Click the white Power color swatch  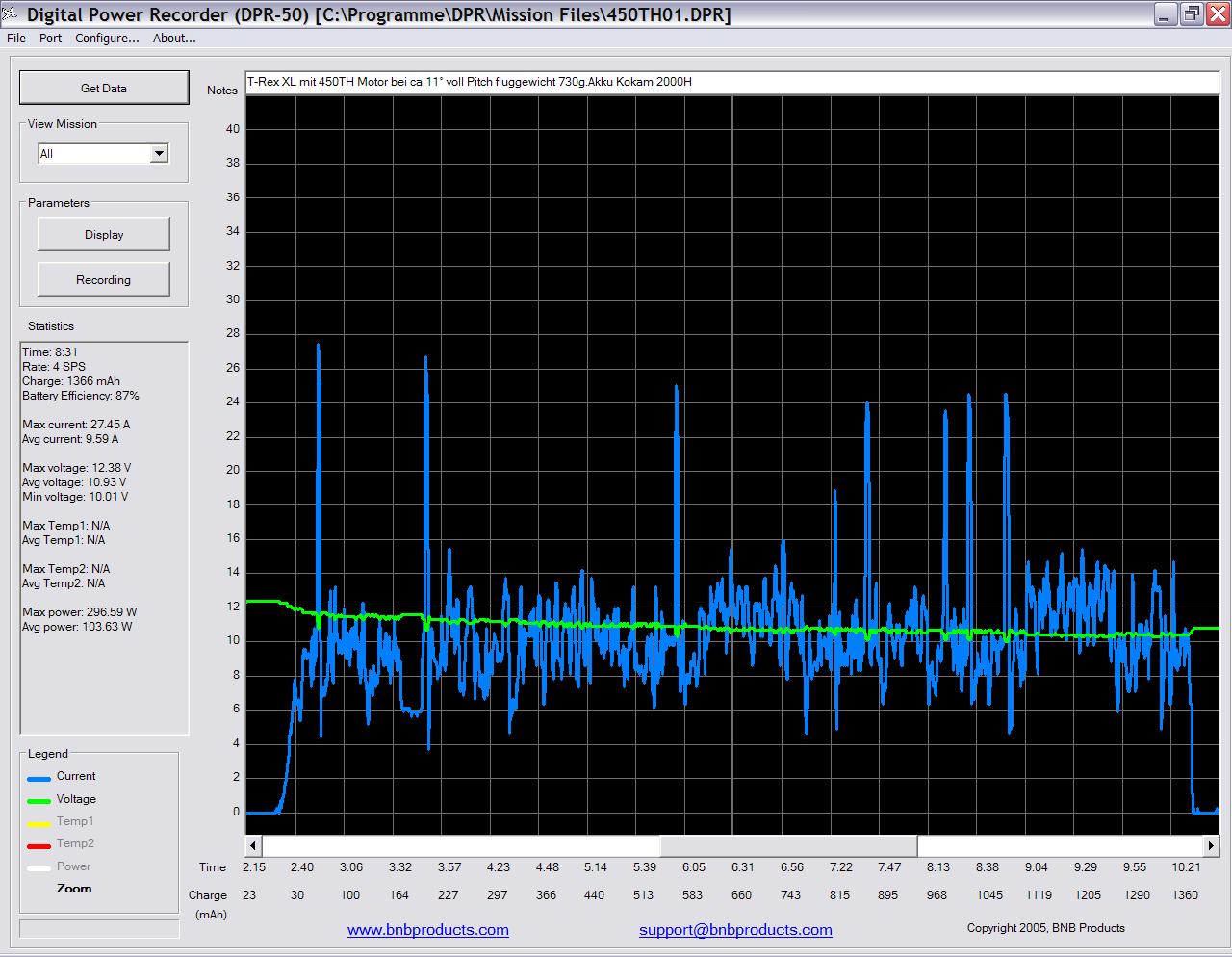[x=38, y=868]
